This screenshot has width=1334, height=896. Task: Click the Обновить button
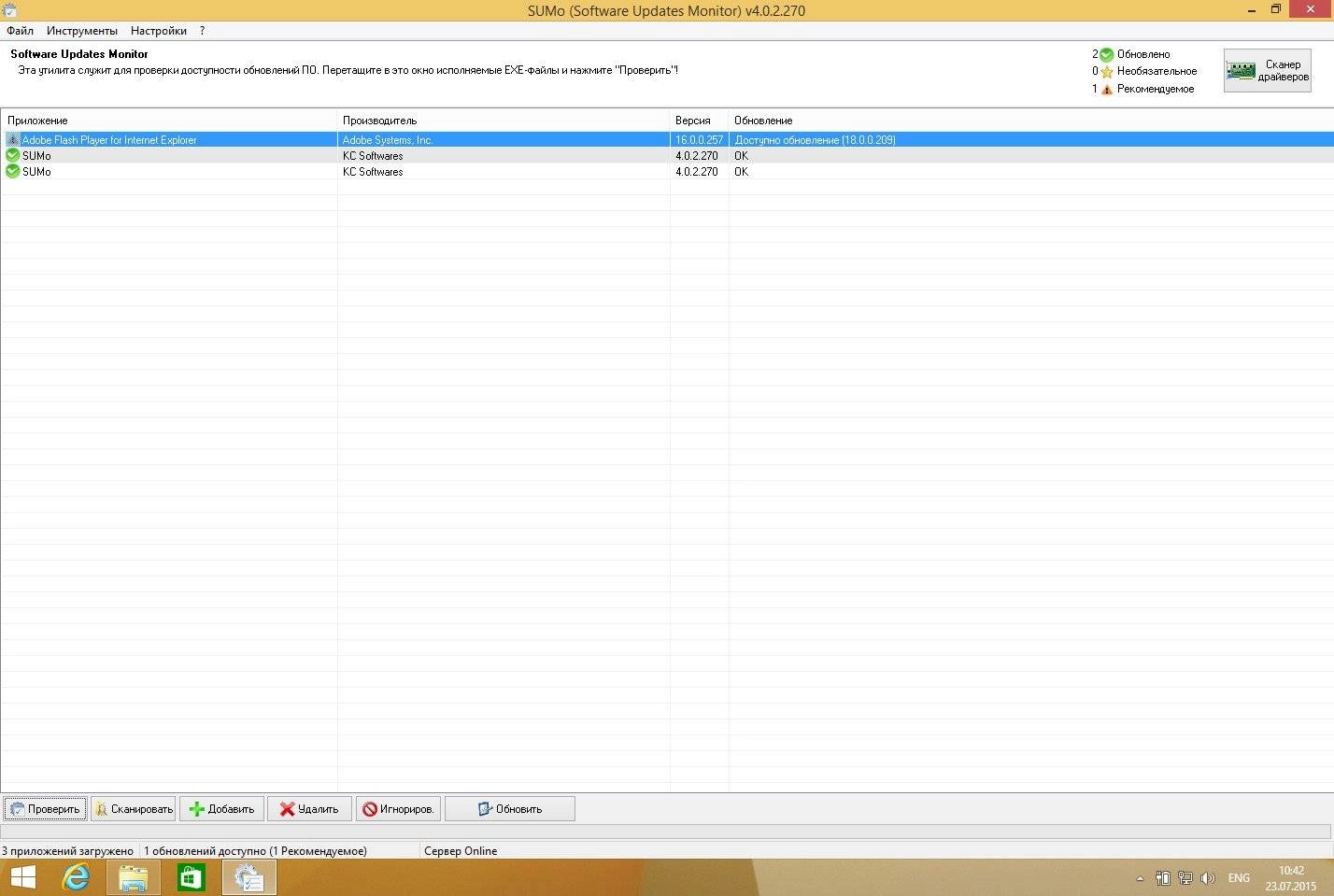point(510,809)
